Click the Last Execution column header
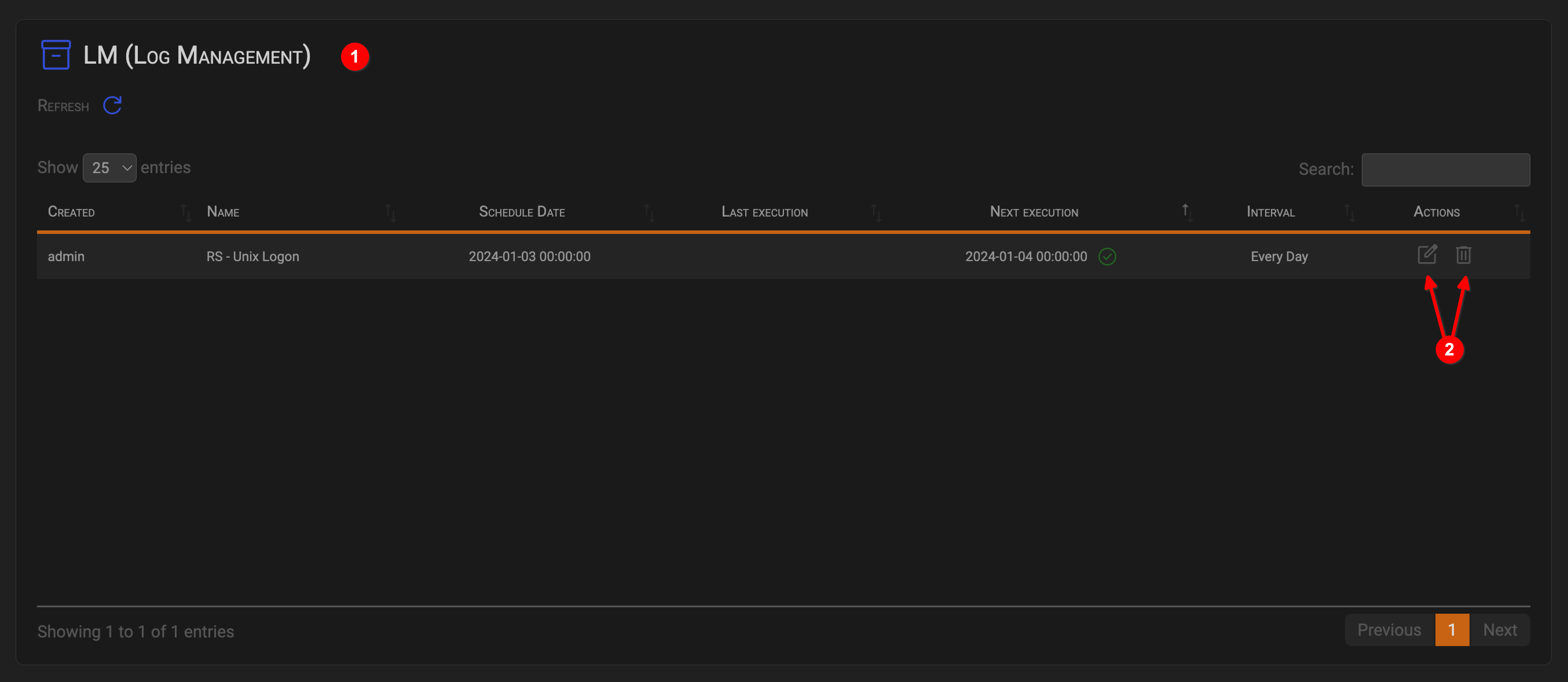Screen dimensions: 1568x682 coord(765,212)
